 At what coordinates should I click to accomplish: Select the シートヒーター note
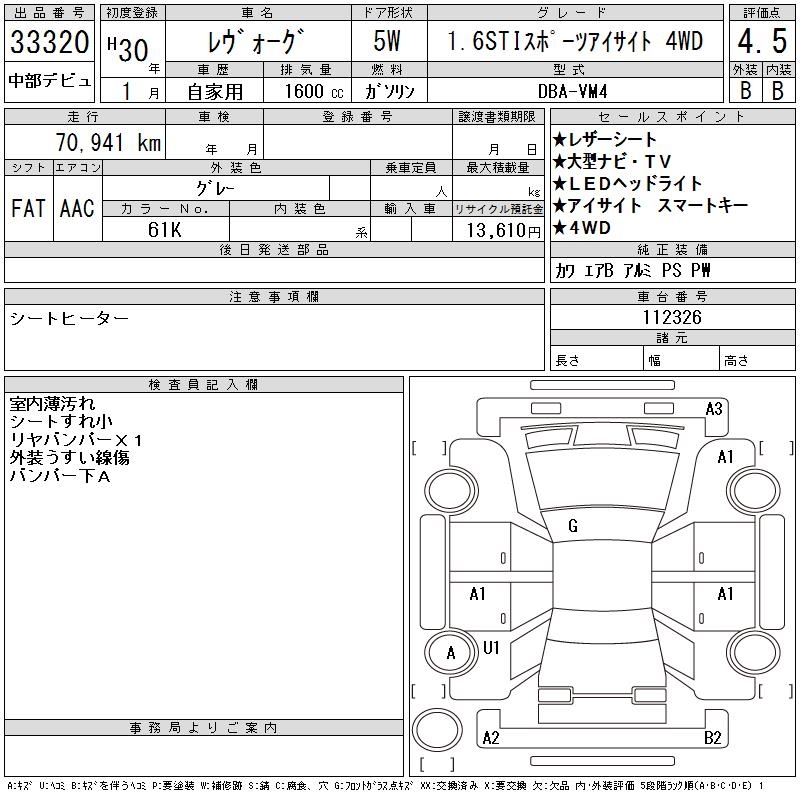click(x=70, y=318)
